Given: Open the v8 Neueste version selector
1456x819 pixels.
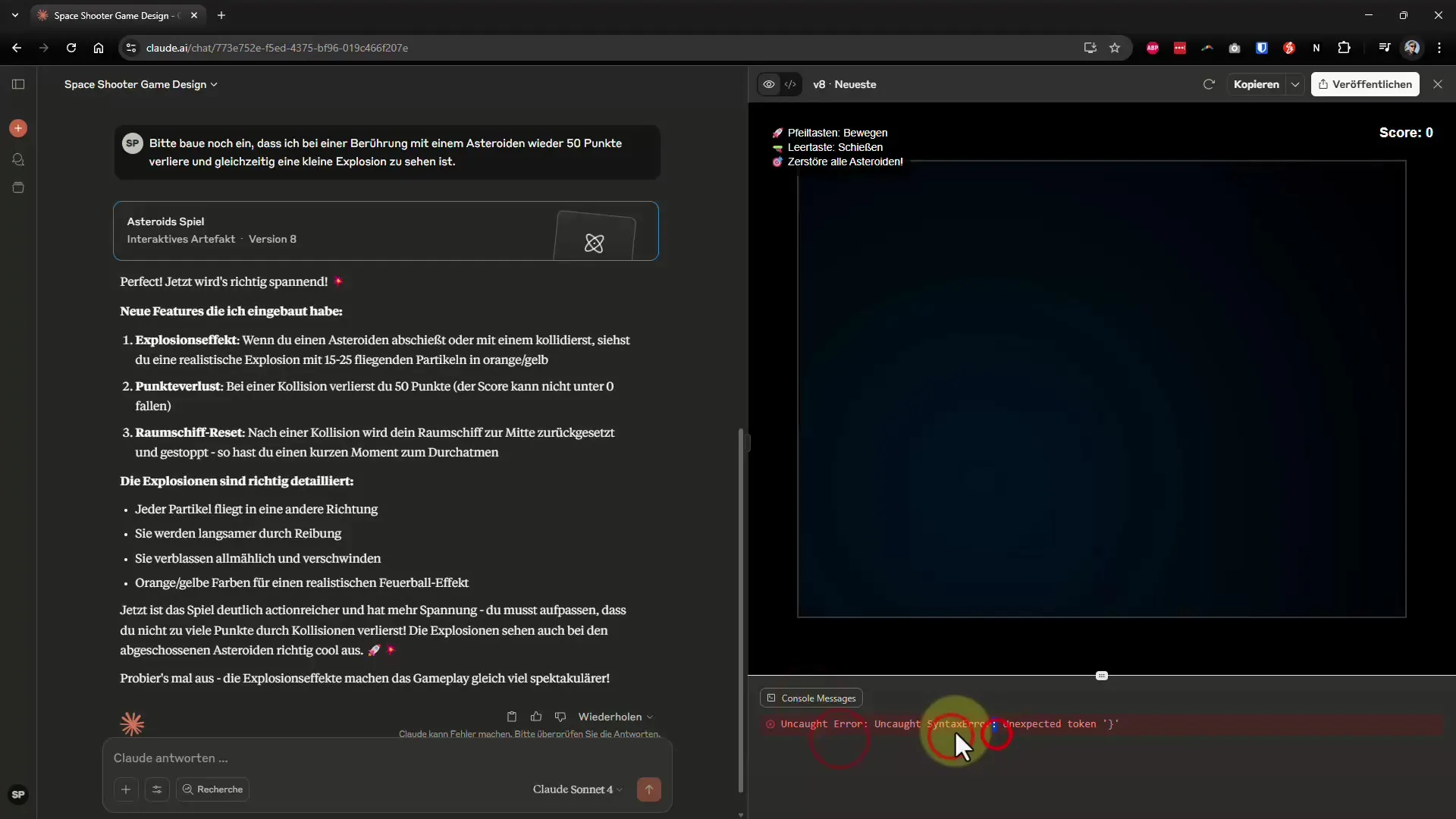Looking at the screenshot, I should coord(845,84).
